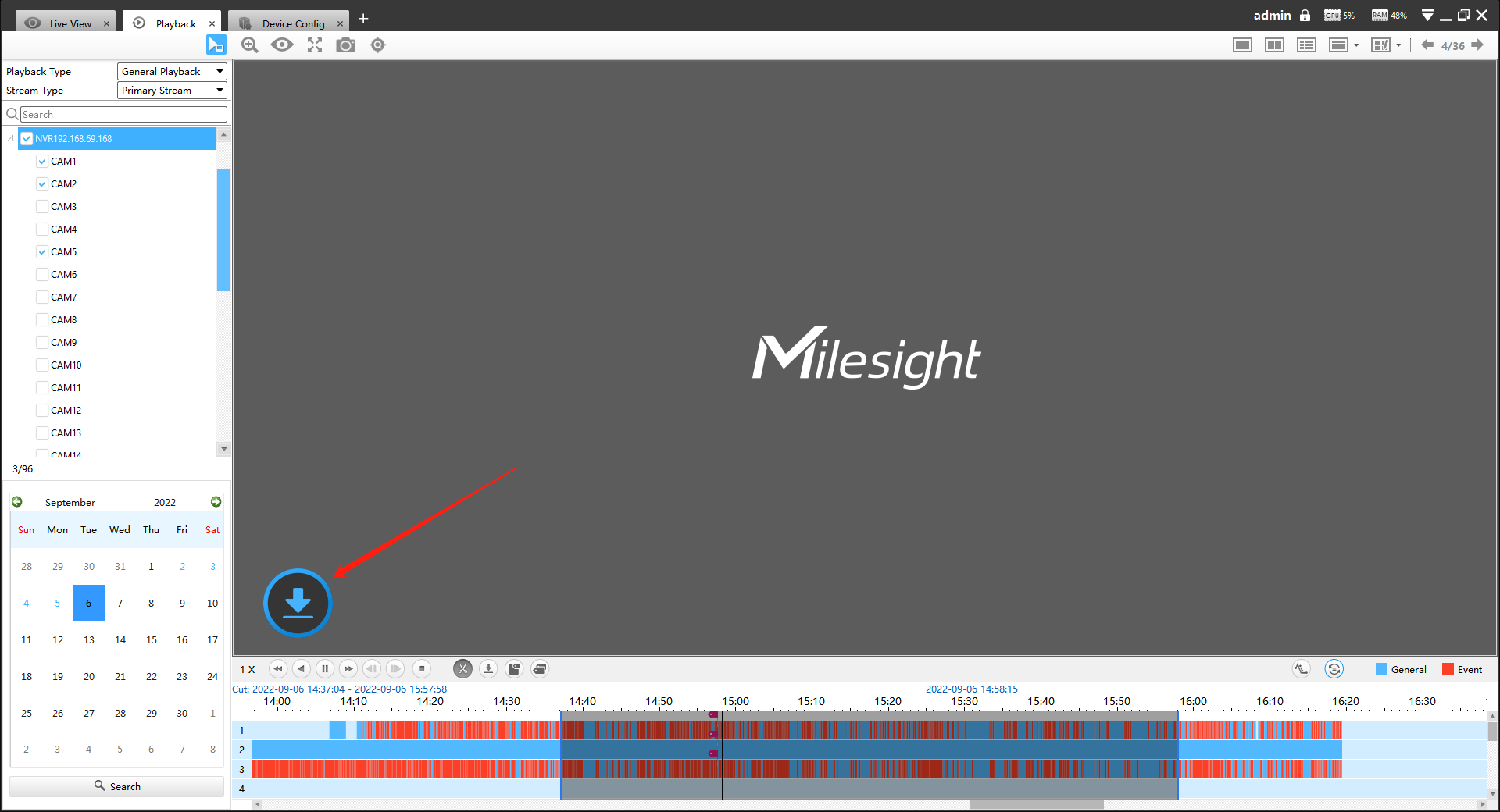
Task: Switch to the single-window layout
Action: pyautogui.click(x=1242, y=45)
